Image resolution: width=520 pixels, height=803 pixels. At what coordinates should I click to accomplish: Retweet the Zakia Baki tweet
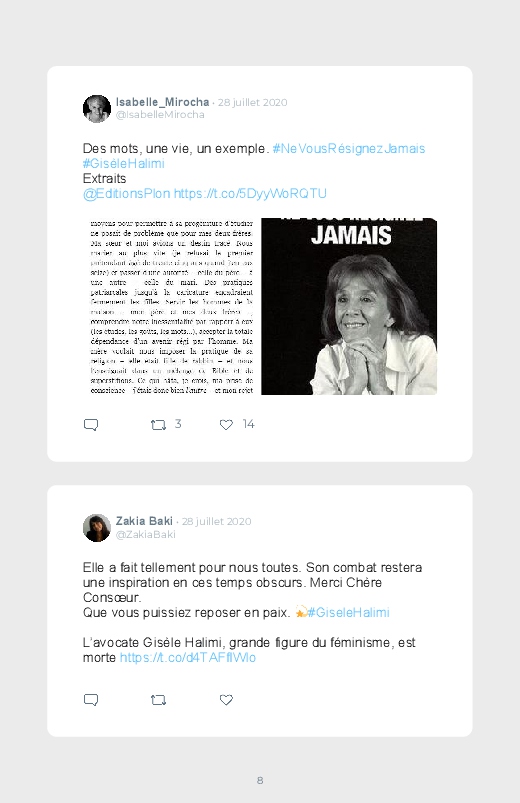coord(158,700)
